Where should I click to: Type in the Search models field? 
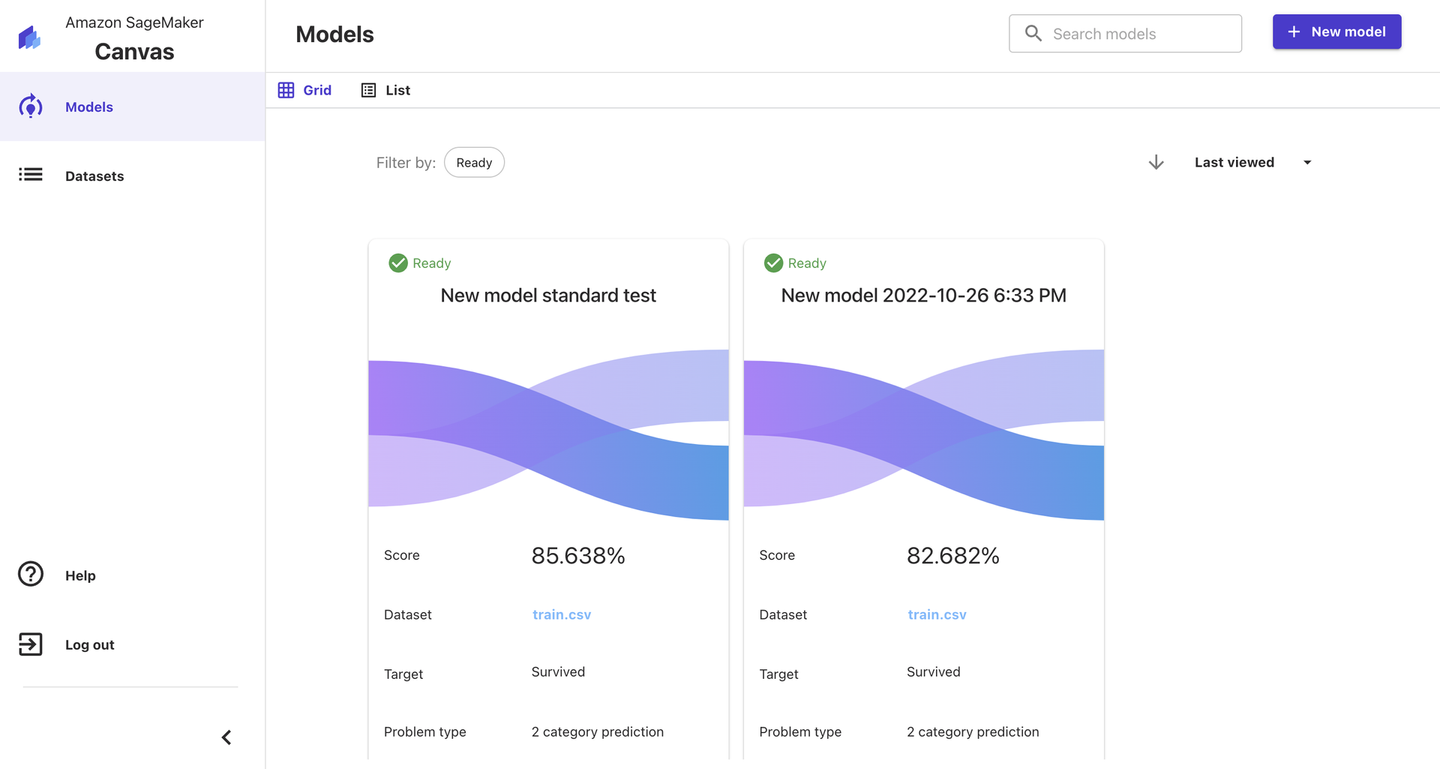[x=1140, y=34]
